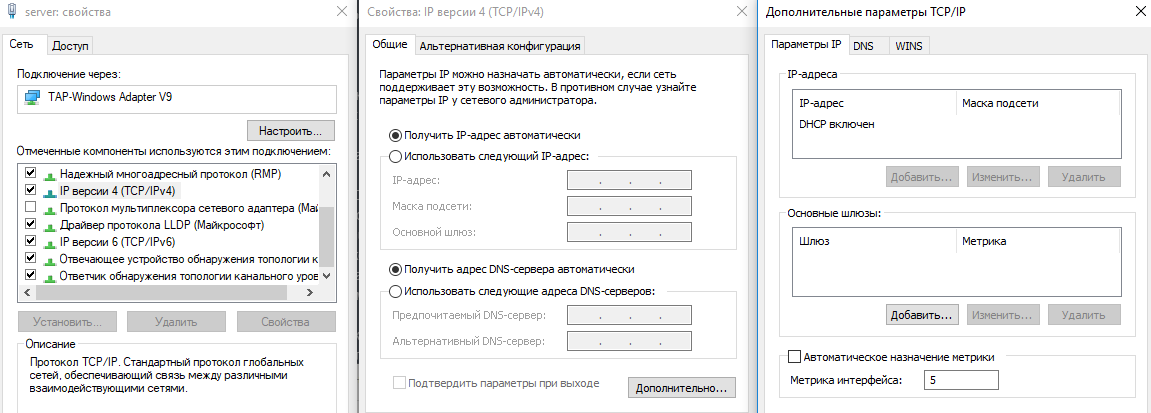This screenshot has width=1151, height=413.
Task: Click the IP версии 4 (TCP/IPv4) protocol icon
Action: [49, 190]
